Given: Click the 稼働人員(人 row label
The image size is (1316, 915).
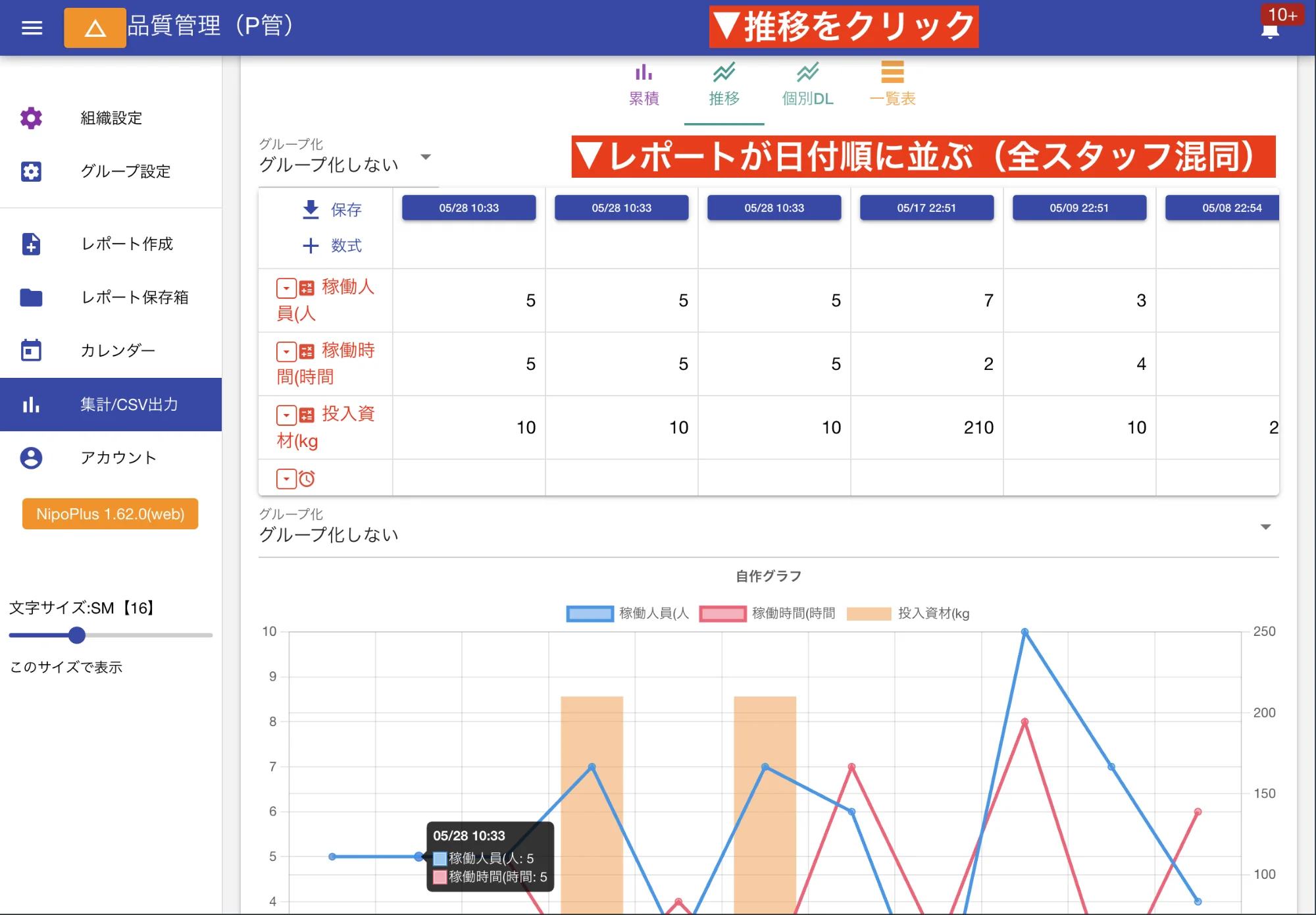Looking at the screenshot, I should [x=326, y=300].
